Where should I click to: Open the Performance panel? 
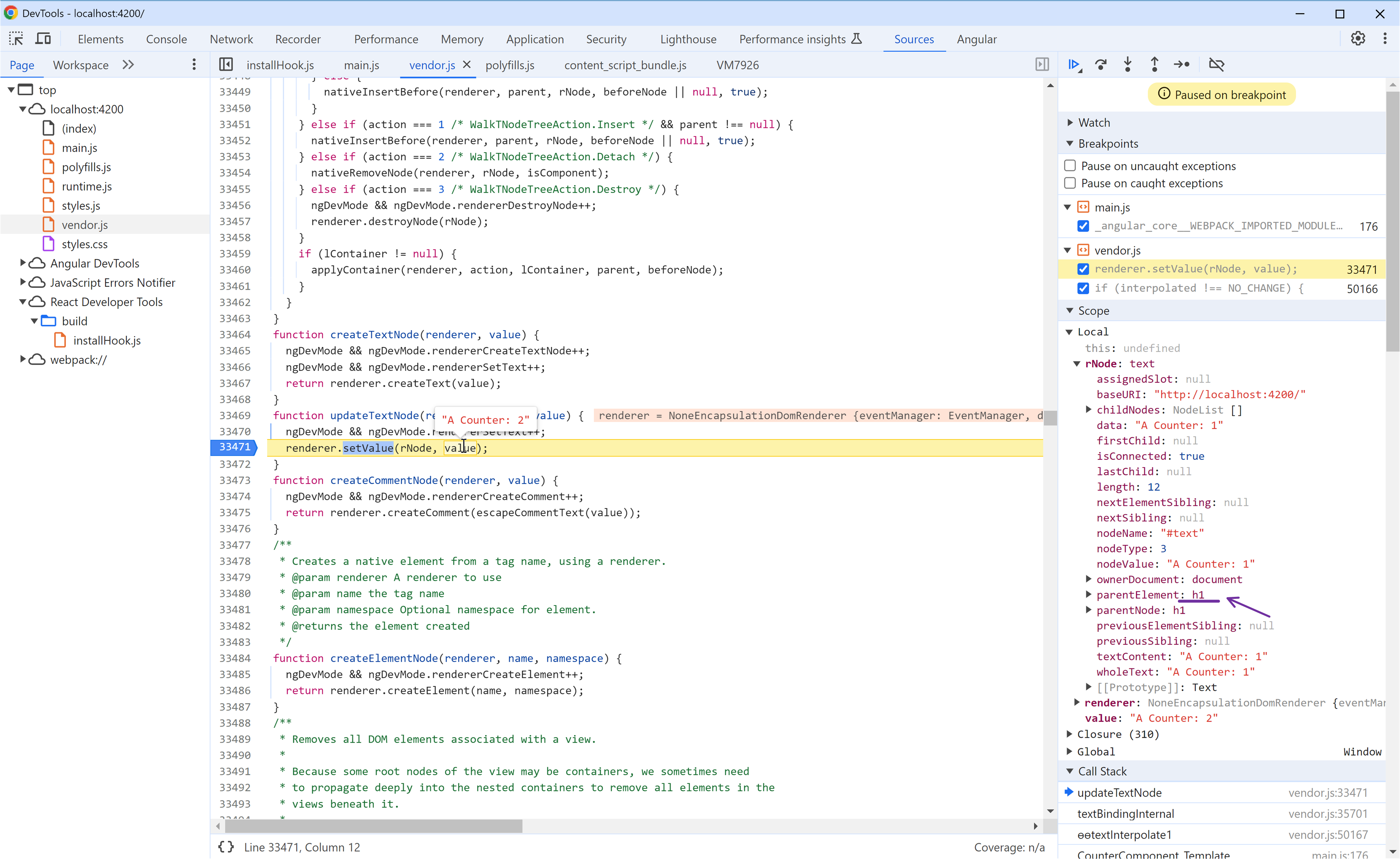click(x=386, y=39)
